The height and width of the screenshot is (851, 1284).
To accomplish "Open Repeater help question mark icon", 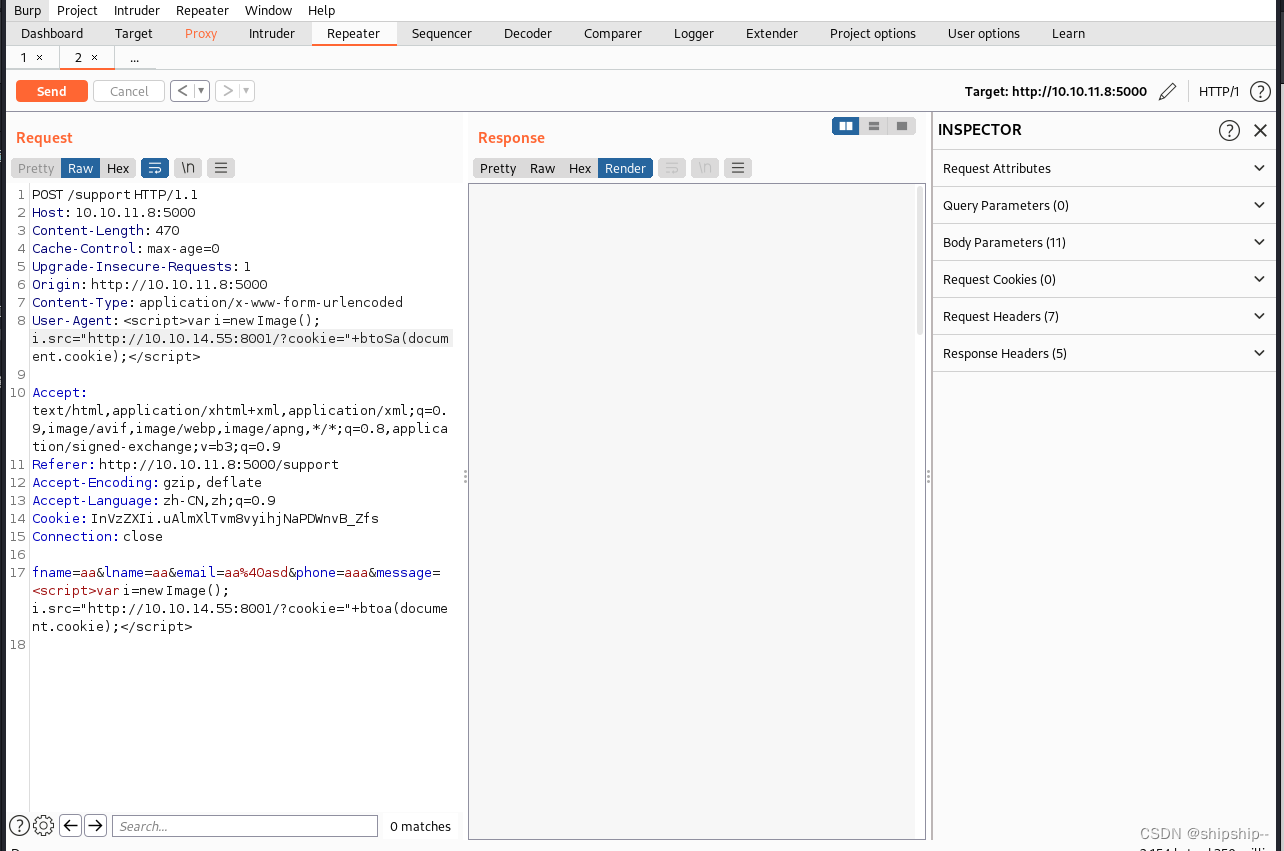I will (1260, 92).
